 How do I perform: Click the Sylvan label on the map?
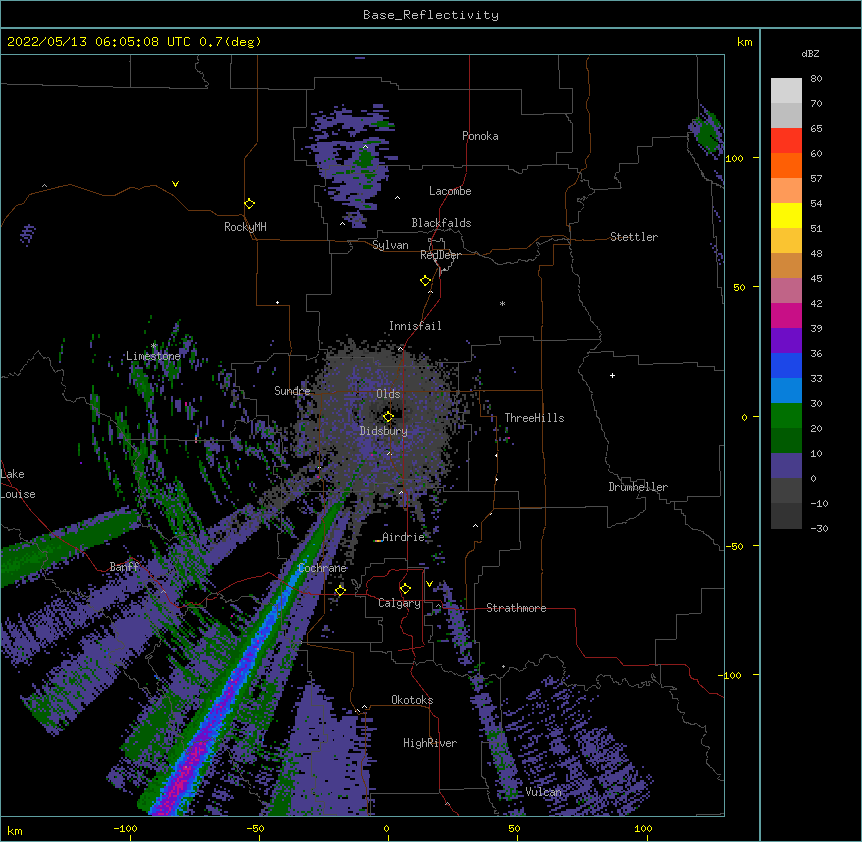pyautogui.click(x=390, y=245)
